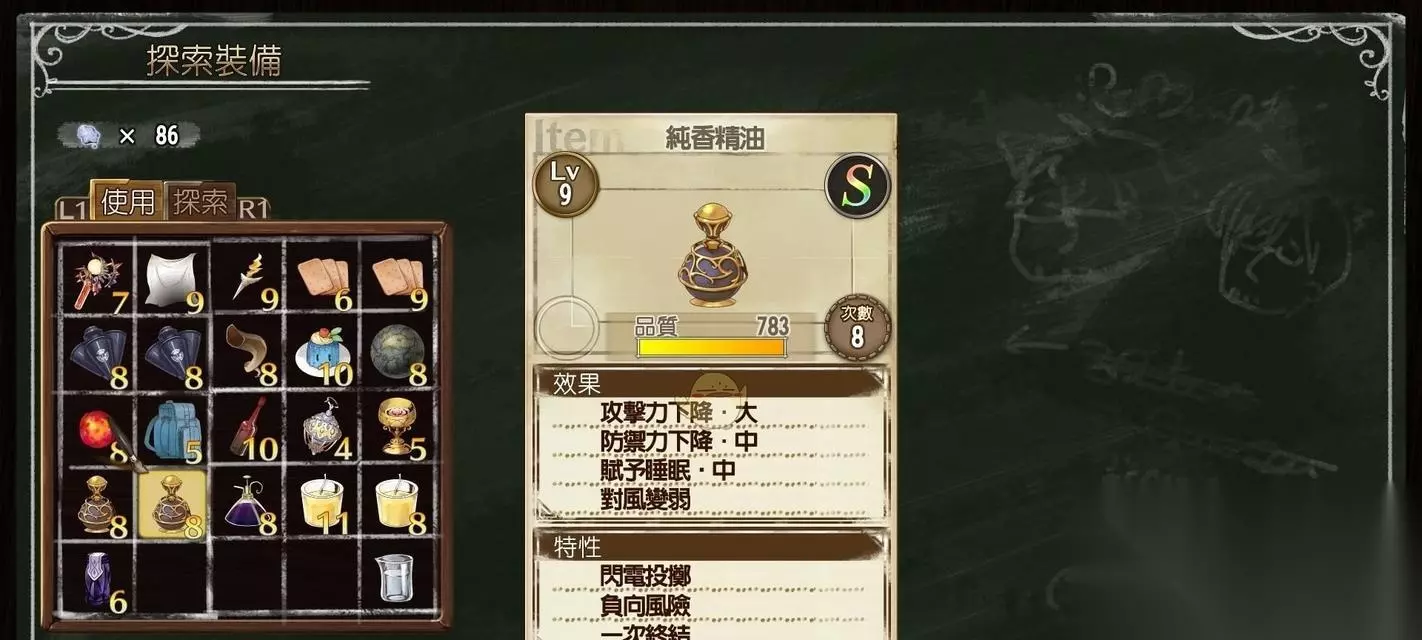The height and width of the screenshot is (640, 1422).
Task: Select the purple crystal vial with count 6
Action: [x=97, y=580]
